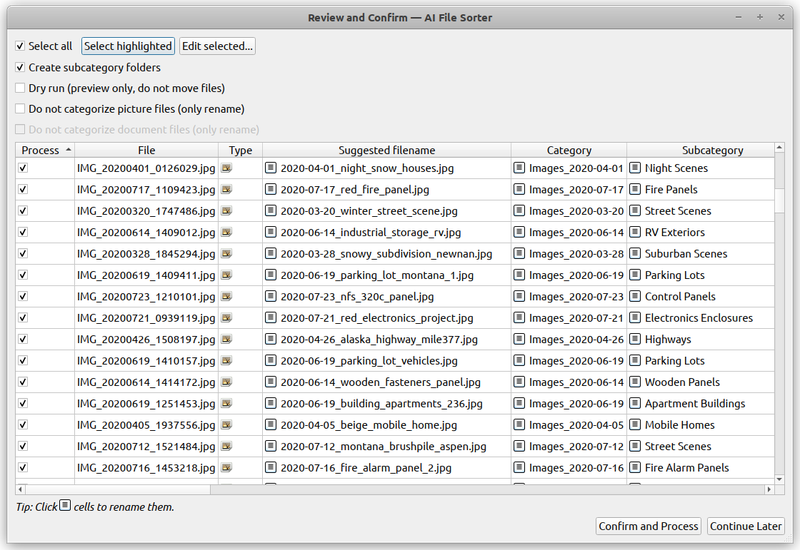Uncheck Process box for IMG_20200716_1453218.jpg
The height and width of the screenshot is (550, 800).
click(23, 467)
